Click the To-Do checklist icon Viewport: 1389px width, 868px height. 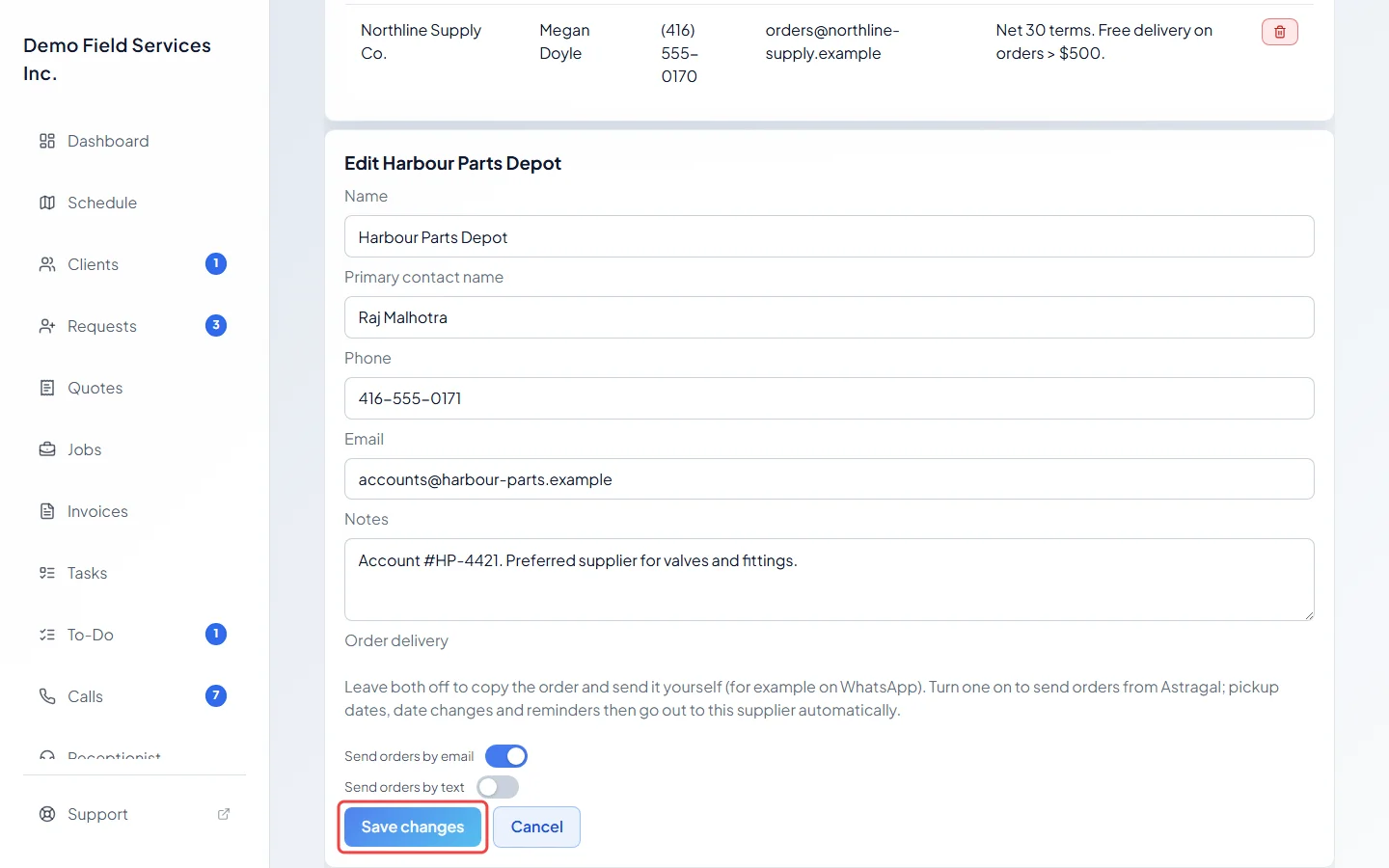click(47, 635)
